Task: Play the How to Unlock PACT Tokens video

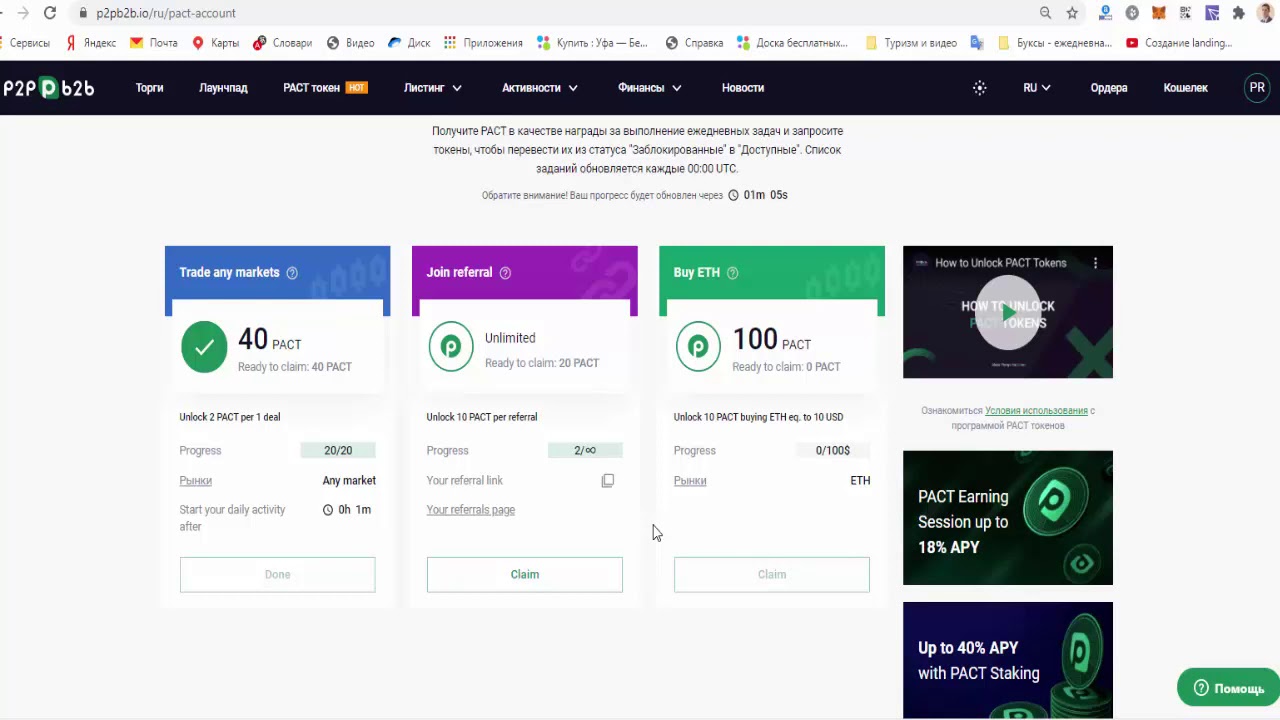Action: [1007, 313]
